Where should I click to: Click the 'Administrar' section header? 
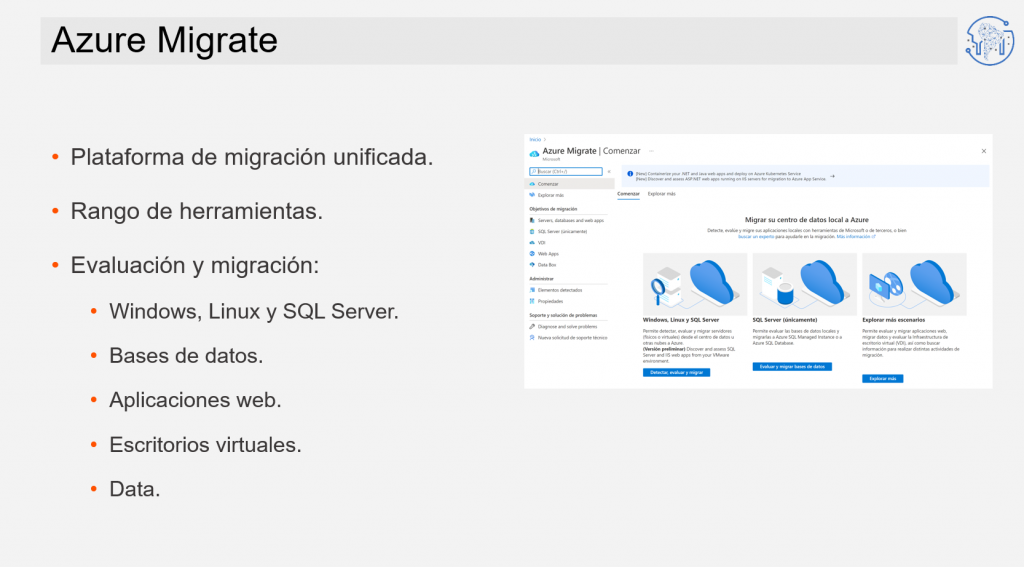click(541, 279)
